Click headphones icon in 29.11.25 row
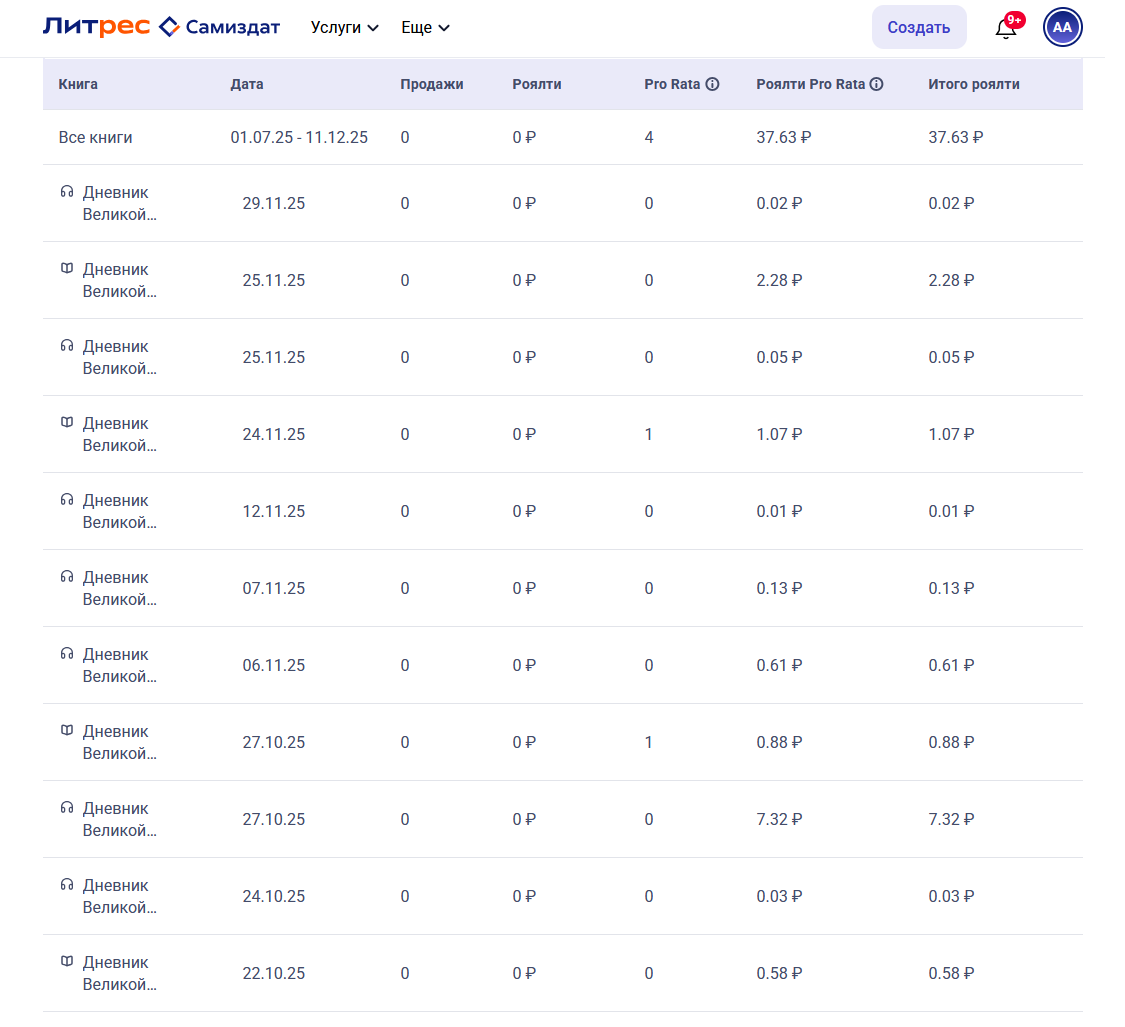The image size is (1125, 1027). (x=67, y=192)
